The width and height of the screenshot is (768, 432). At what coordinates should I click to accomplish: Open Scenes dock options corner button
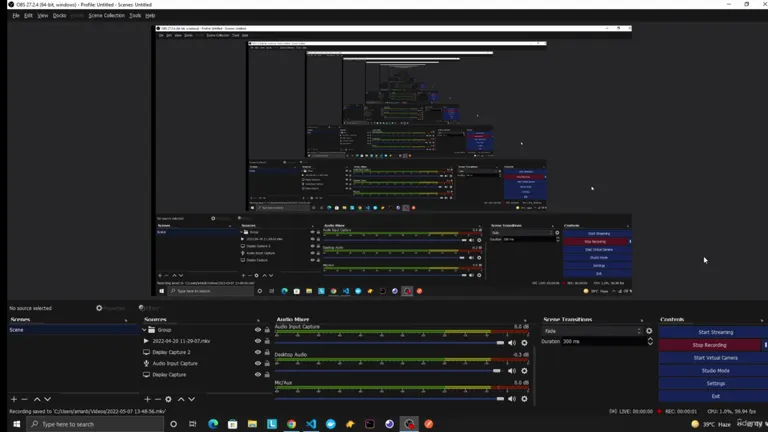pos(126,320)
